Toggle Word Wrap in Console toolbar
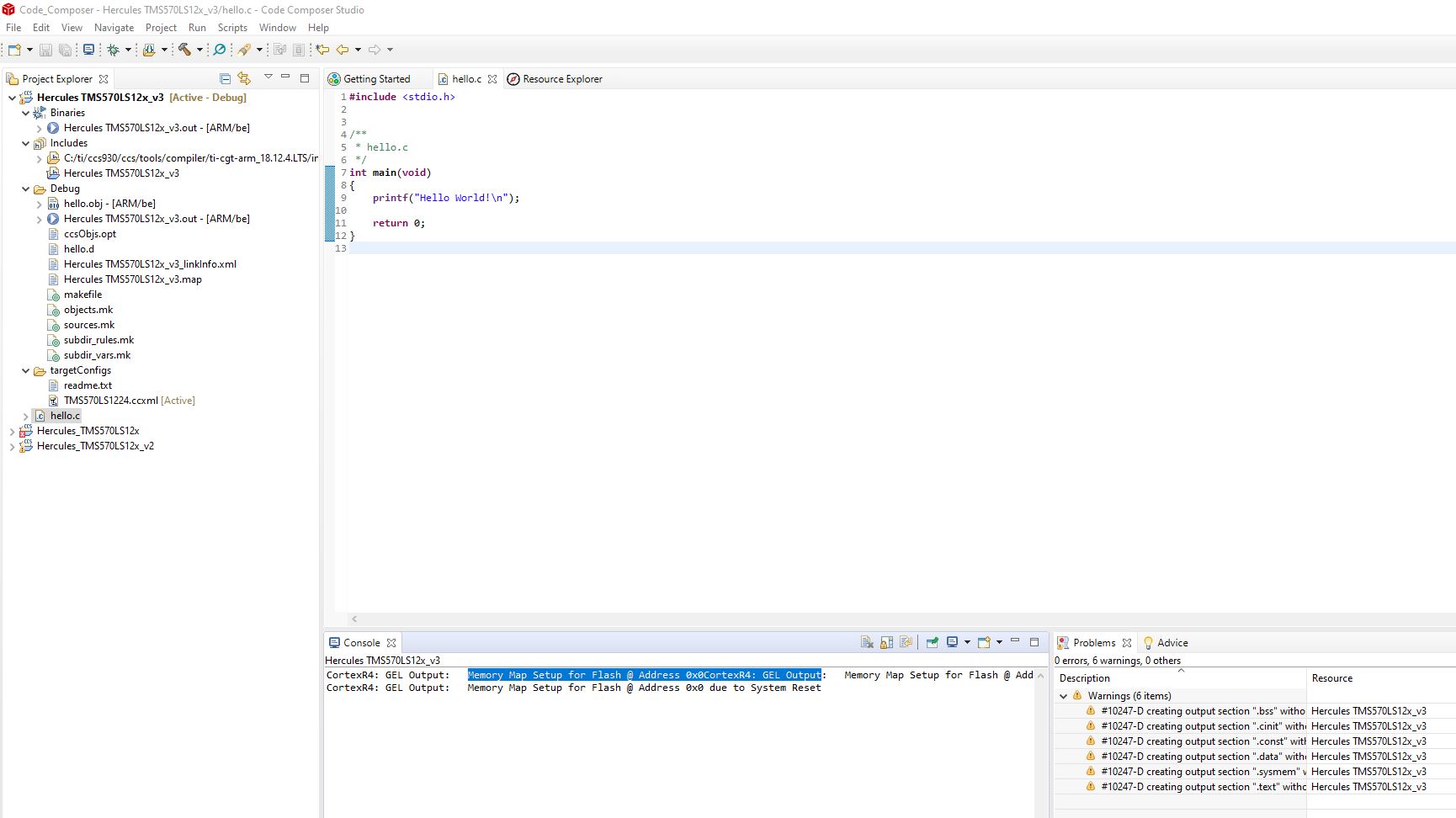This screenshot has height=818, width=1456. pos(906,643)
